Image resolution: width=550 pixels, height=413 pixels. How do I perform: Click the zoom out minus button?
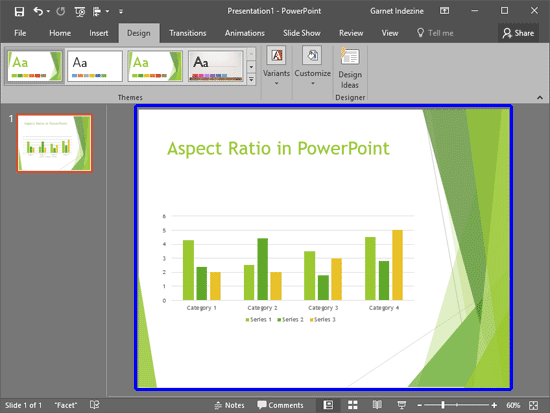coord(419,405)
